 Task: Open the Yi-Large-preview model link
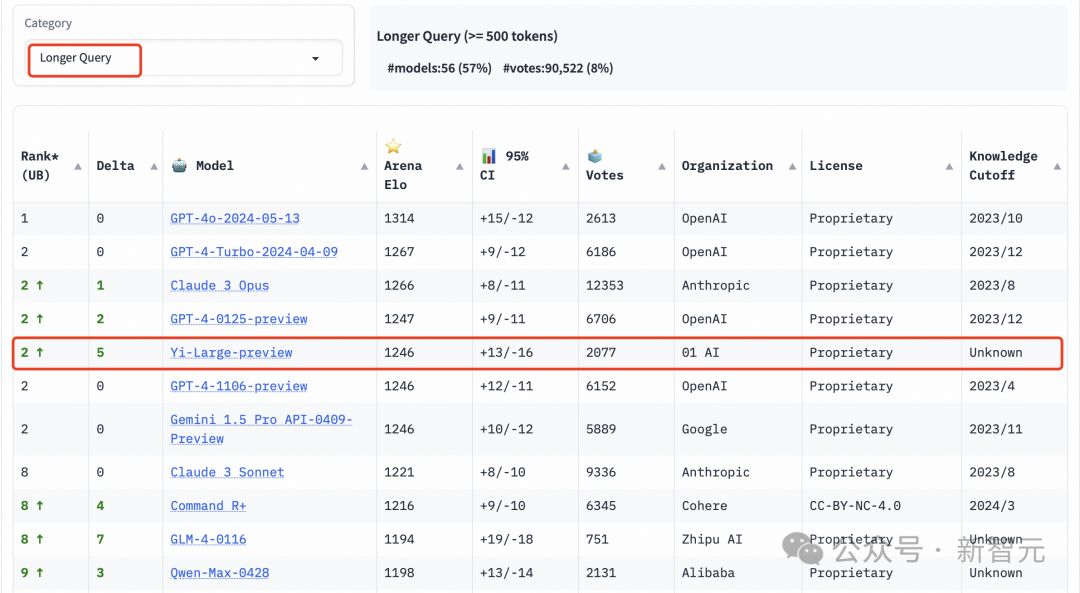coord(231,353)
